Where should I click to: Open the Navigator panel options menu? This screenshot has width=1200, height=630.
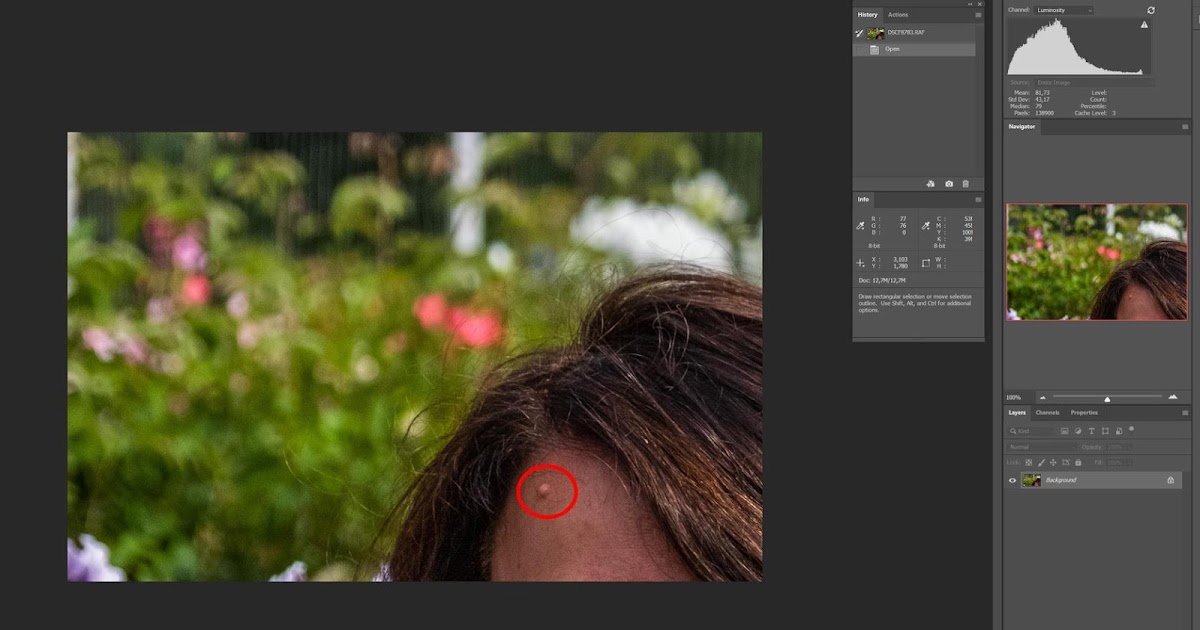(x=1185, y=127)
